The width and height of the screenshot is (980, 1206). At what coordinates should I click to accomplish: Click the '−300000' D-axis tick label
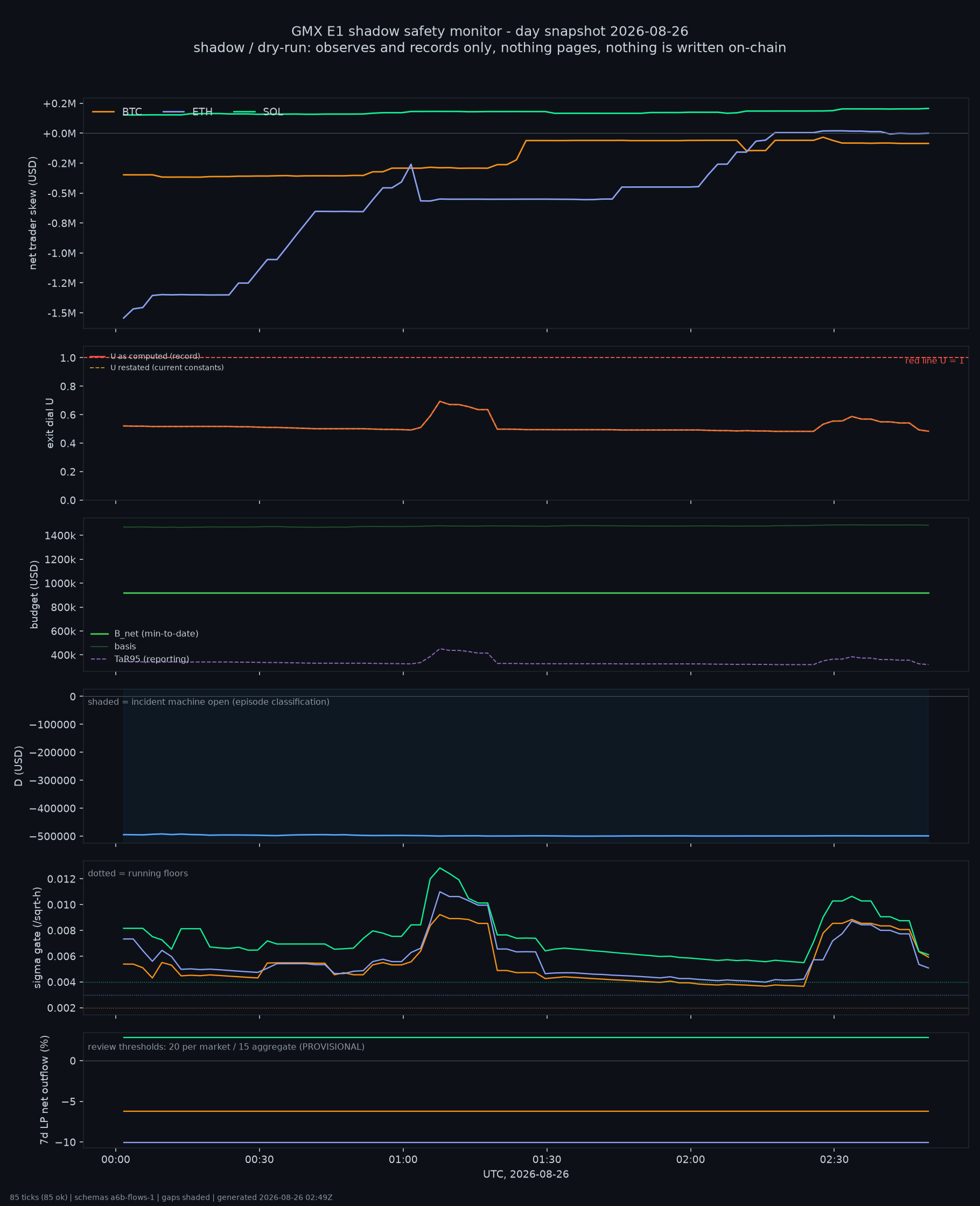pyautogui.click(x=53, y=781)
